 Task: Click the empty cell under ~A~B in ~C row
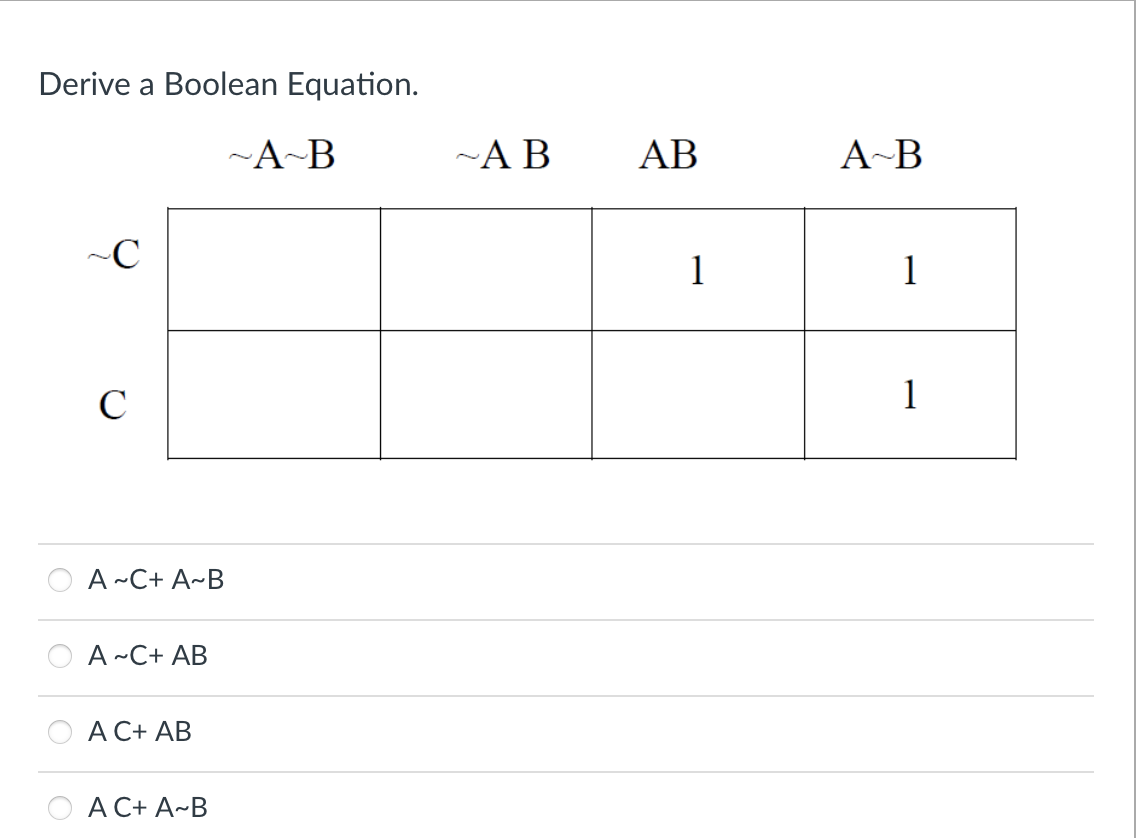pos(274,268)
